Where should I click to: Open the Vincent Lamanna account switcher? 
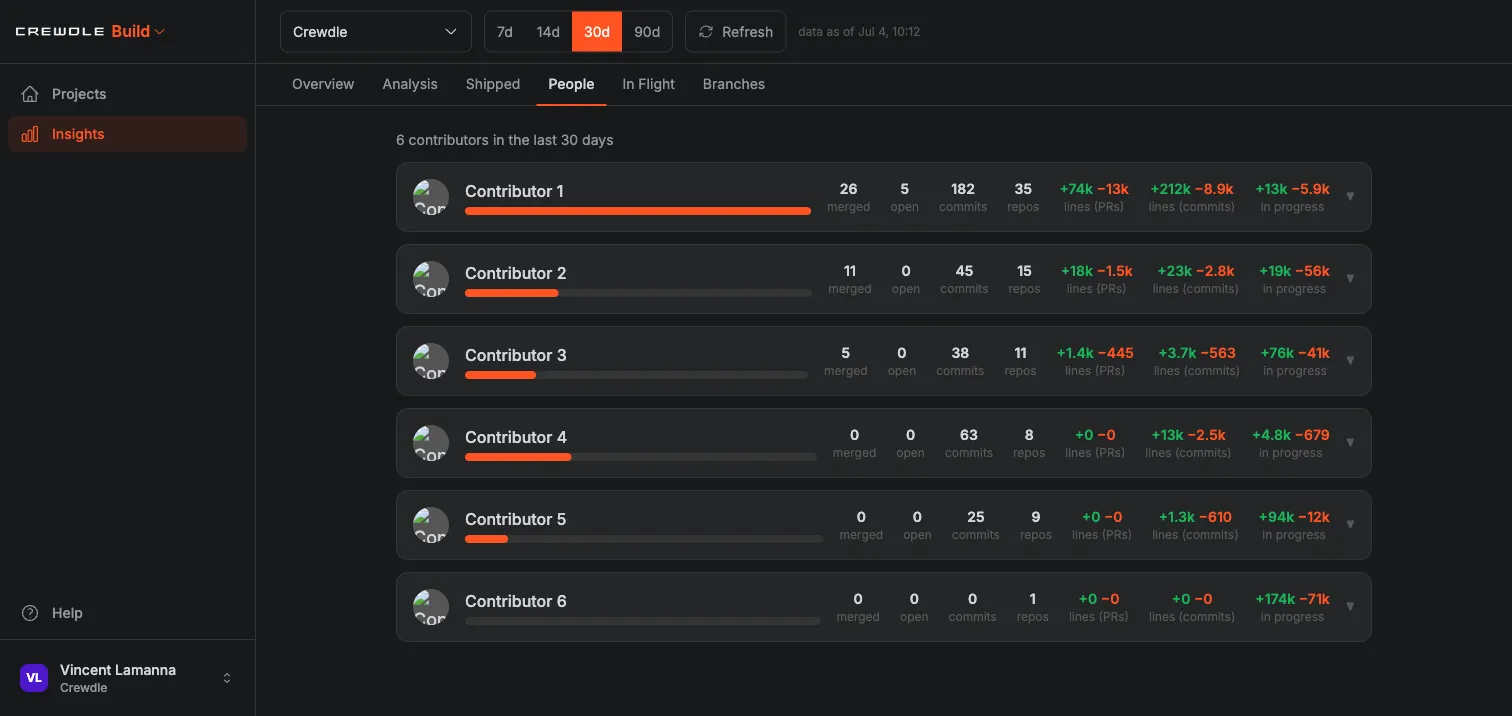tap(128, 678)
